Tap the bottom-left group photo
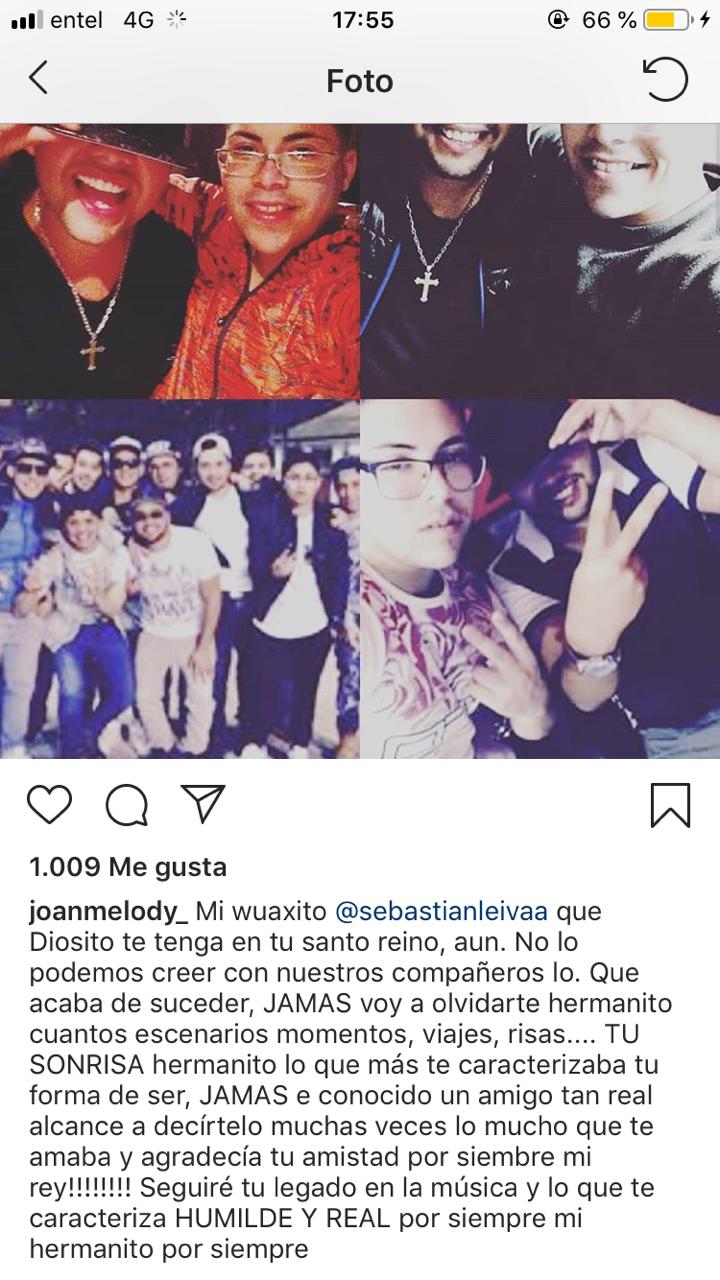This screenshot has width=720, height=1280. pyautogui.click(x=180, y=579)
